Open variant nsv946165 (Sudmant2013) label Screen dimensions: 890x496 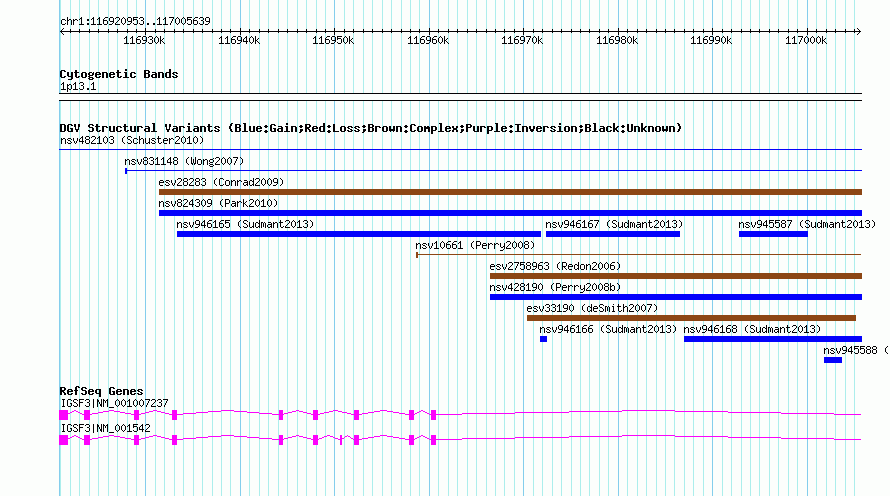coord(245,224)
